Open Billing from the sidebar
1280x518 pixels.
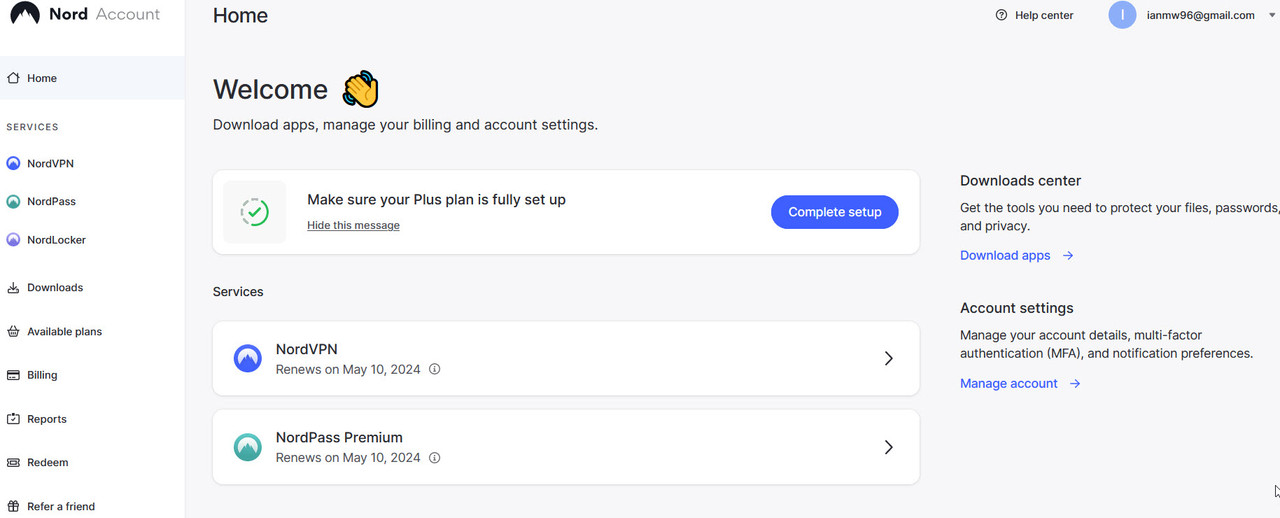pos(42,375)
